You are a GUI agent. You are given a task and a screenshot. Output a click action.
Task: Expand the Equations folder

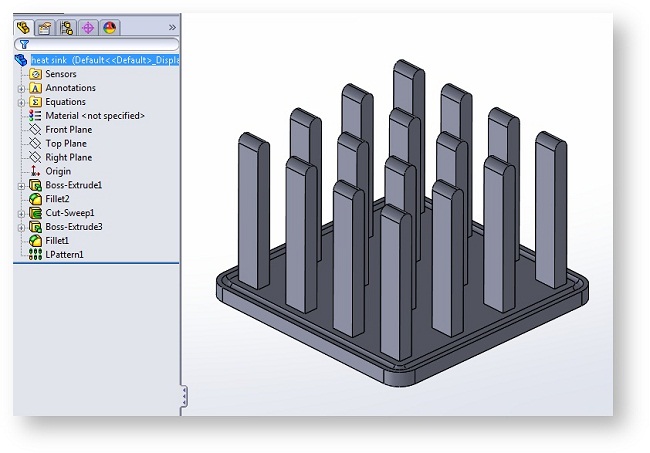21,102
